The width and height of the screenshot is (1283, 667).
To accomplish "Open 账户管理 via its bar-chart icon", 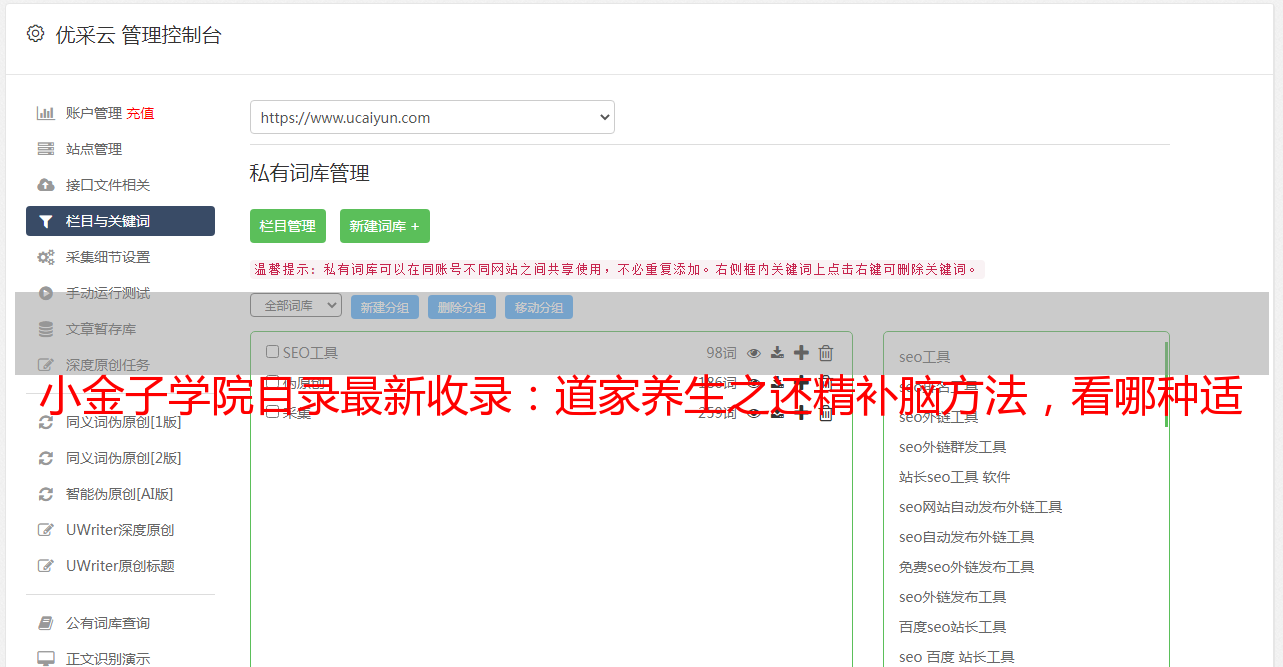I will click(45, 113).
